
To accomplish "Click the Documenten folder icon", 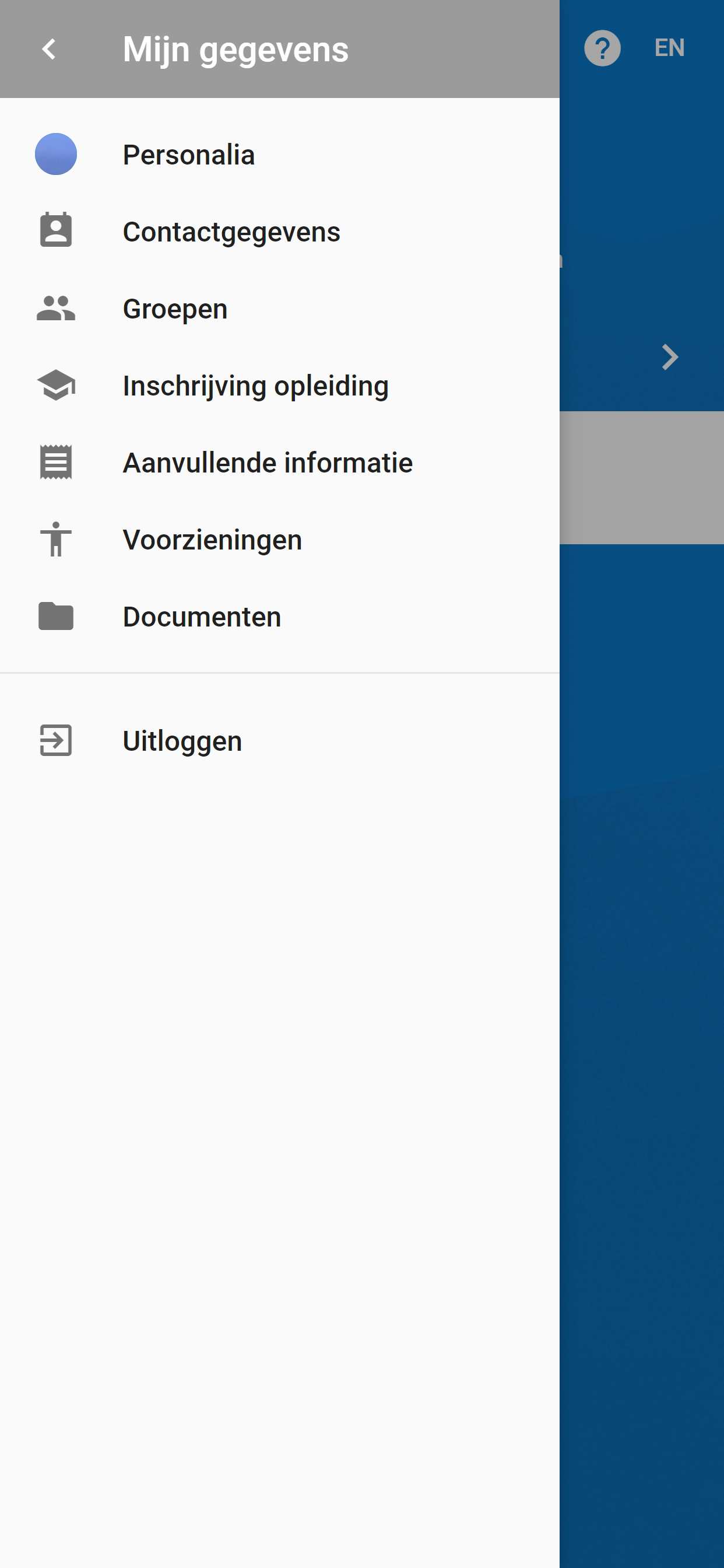I will (56, 616).
